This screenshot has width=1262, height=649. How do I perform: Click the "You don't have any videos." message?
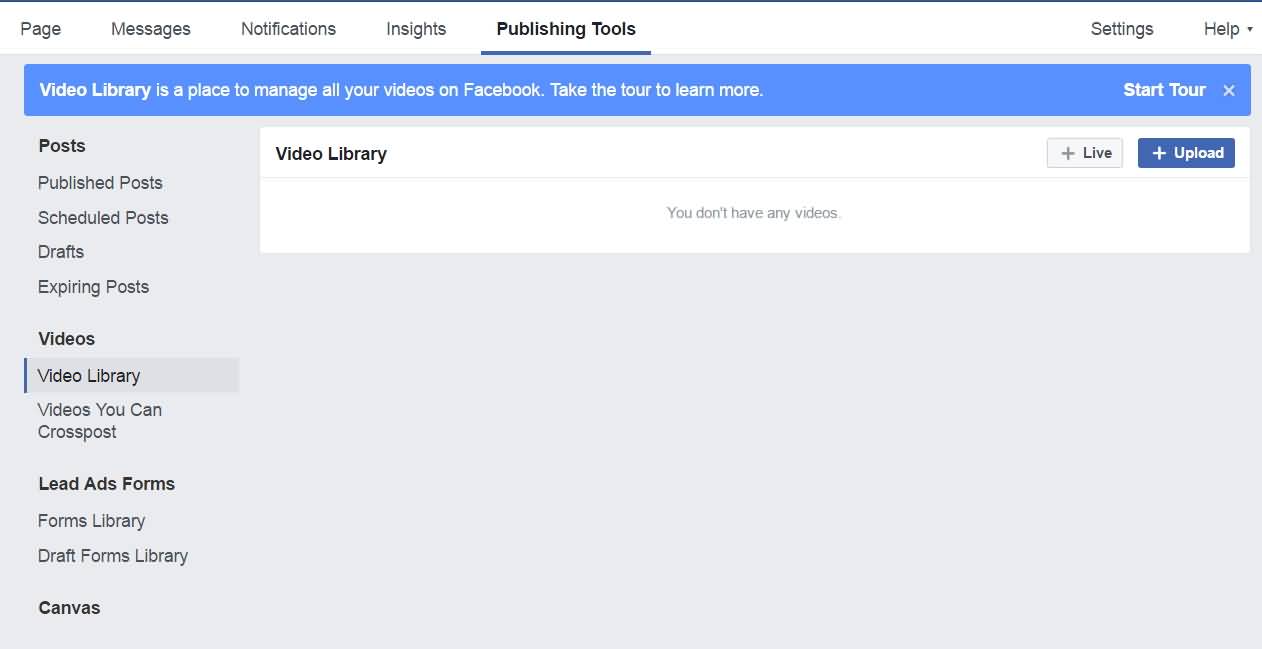coord(754,213)
